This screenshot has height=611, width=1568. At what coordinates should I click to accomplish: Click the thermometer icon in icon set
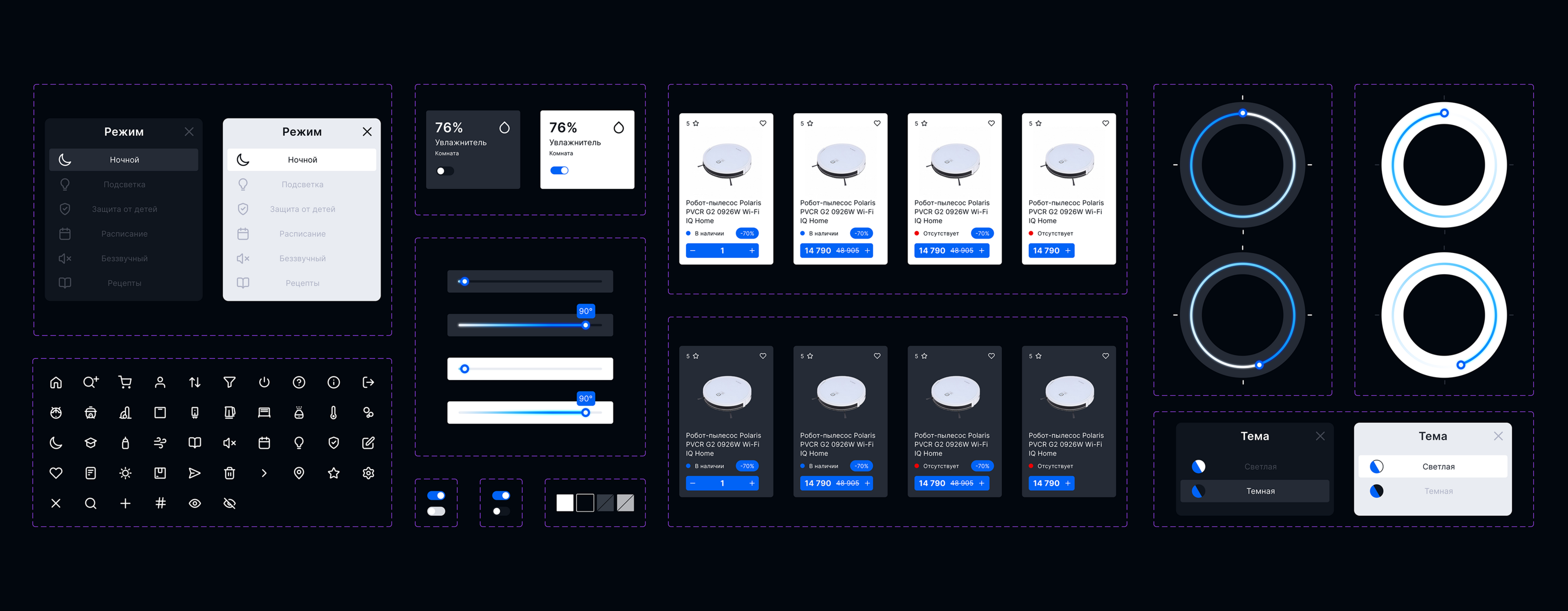coord(334,413)
